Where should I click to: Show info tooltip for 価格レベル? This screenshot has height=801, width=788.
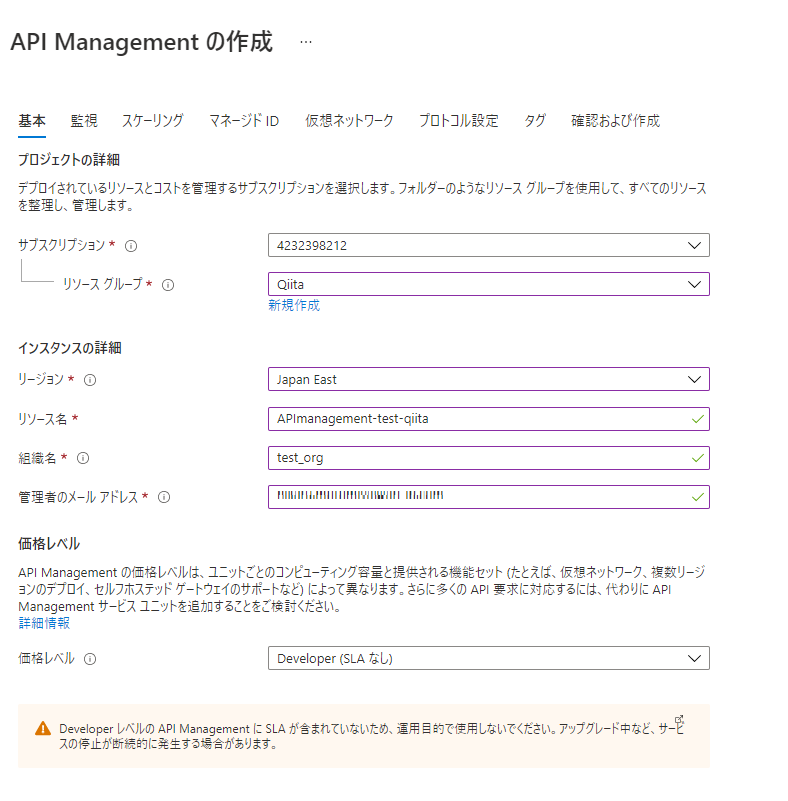[90, 659]
